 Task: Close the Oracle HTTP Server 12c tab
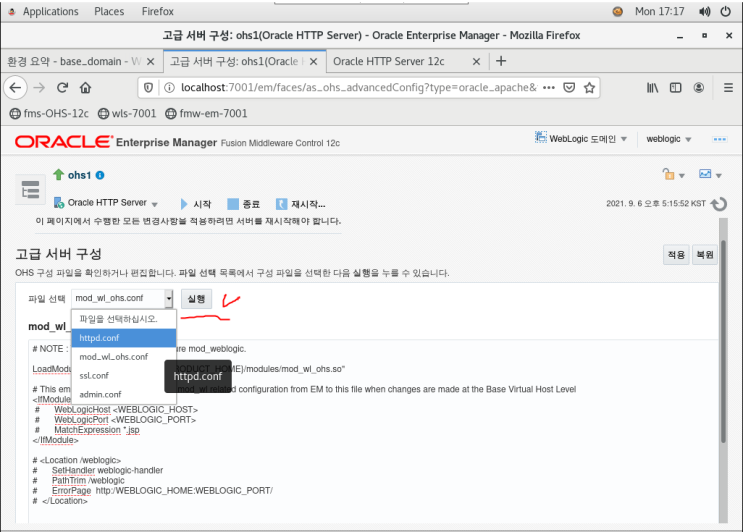pos(476,62)
